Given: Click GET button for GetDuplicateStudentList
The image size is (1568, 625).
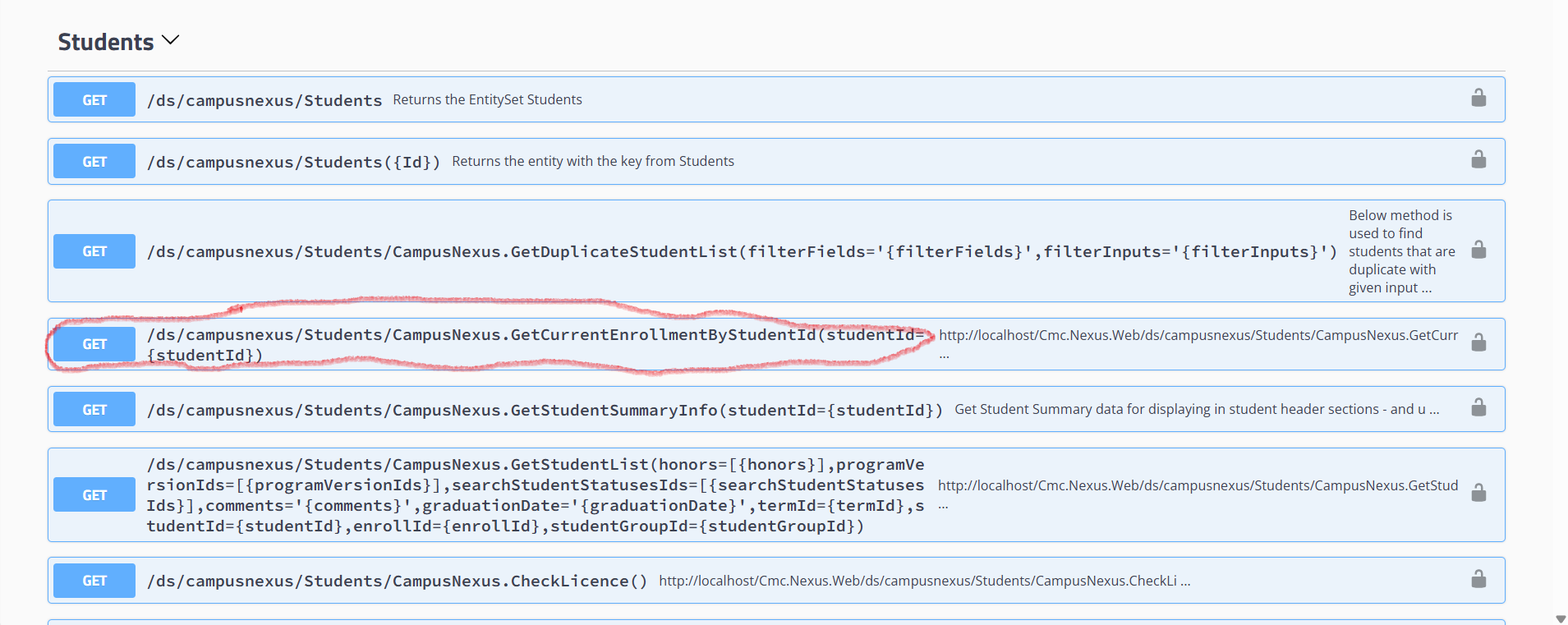Looking at the screenshot, I should (94, 251).
